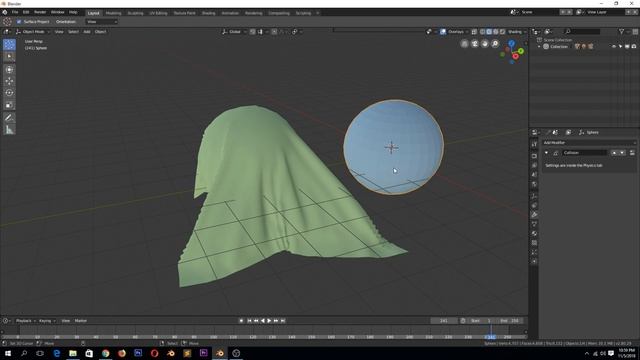Toggle Collection visibility eye icon
The width and height of the screenshot is (640, 360).
pos(613,47)
